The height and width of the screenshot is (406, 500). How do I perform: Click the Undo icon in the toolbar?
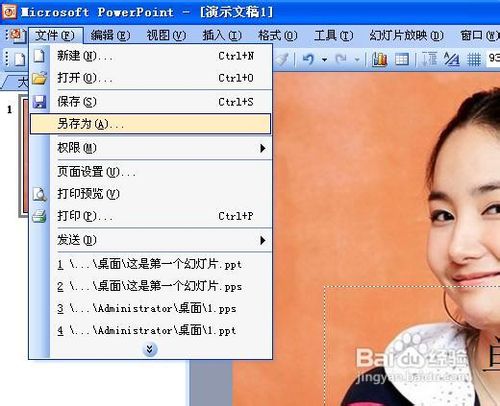click(x=308, y=60)
